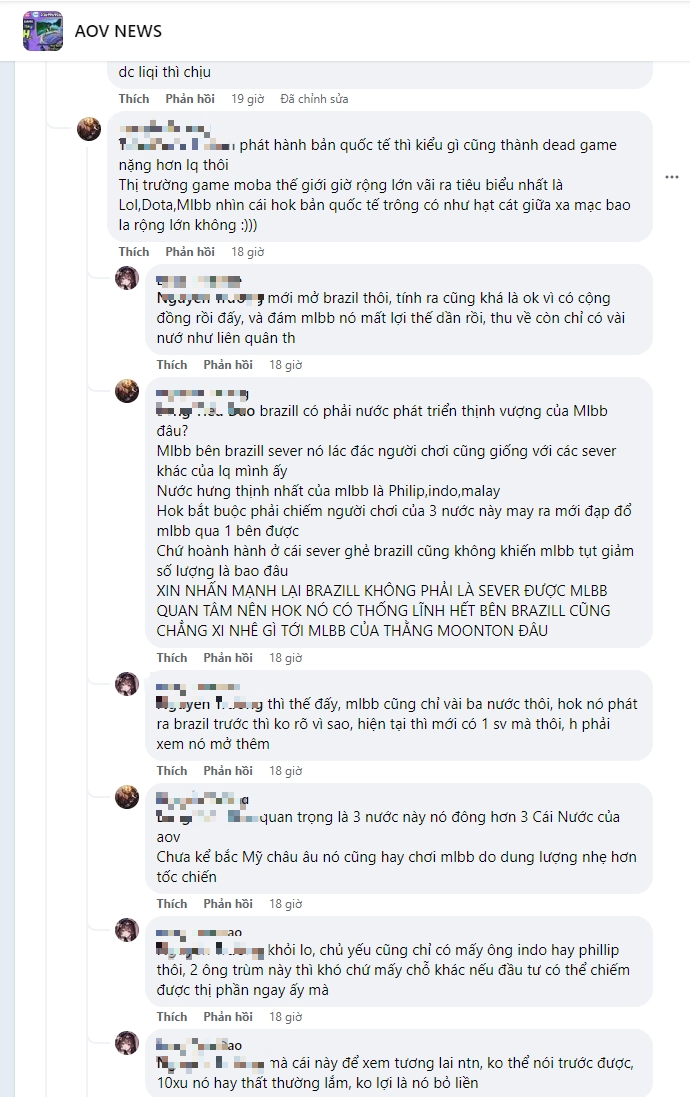
Task: Click the AOV NEWS page logo
Action: click(x=43, y=31)
